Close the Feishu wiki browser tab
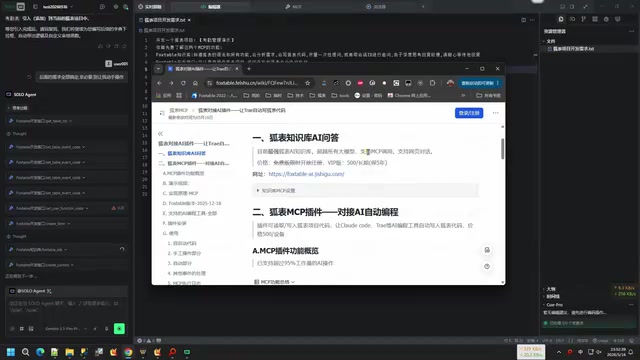 [x=237, y=69]
